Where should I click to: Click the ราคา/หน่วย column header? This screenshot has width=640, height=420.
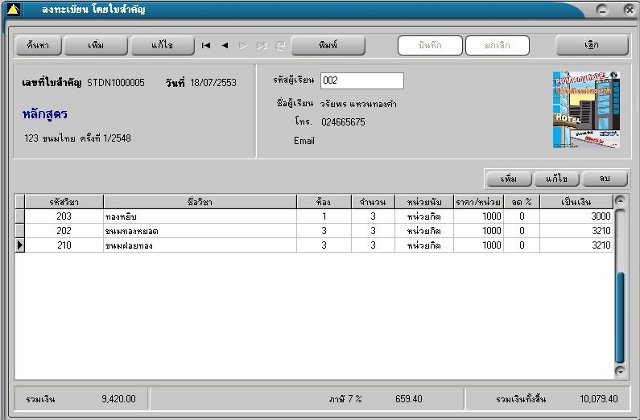(478, 202)
